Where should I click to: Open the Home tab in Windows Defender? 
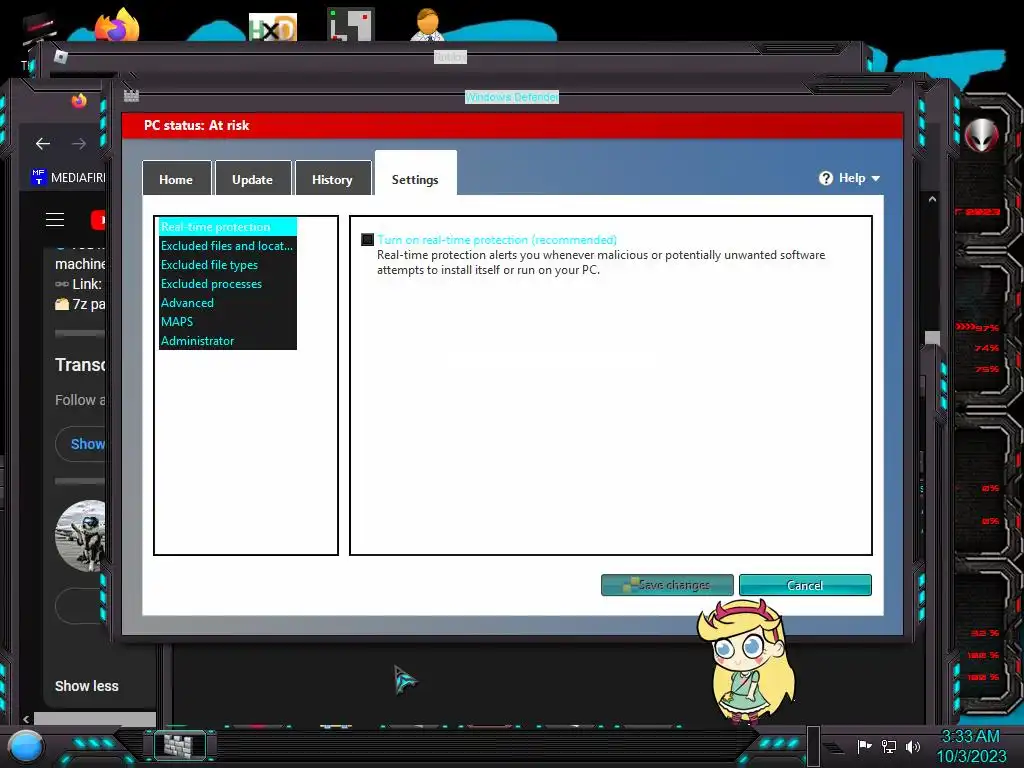(x=176, y=179)
